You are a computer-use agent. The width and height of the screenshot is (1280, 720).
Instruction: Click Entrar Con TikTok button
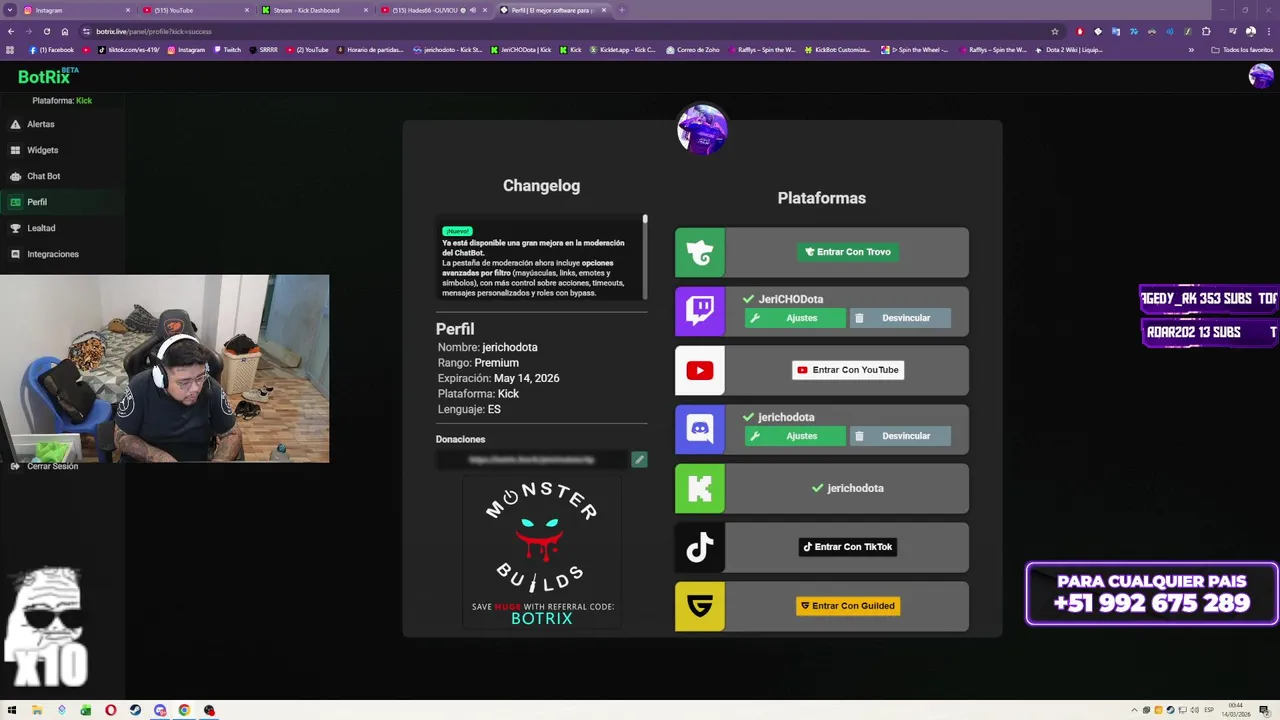point(847,547)
